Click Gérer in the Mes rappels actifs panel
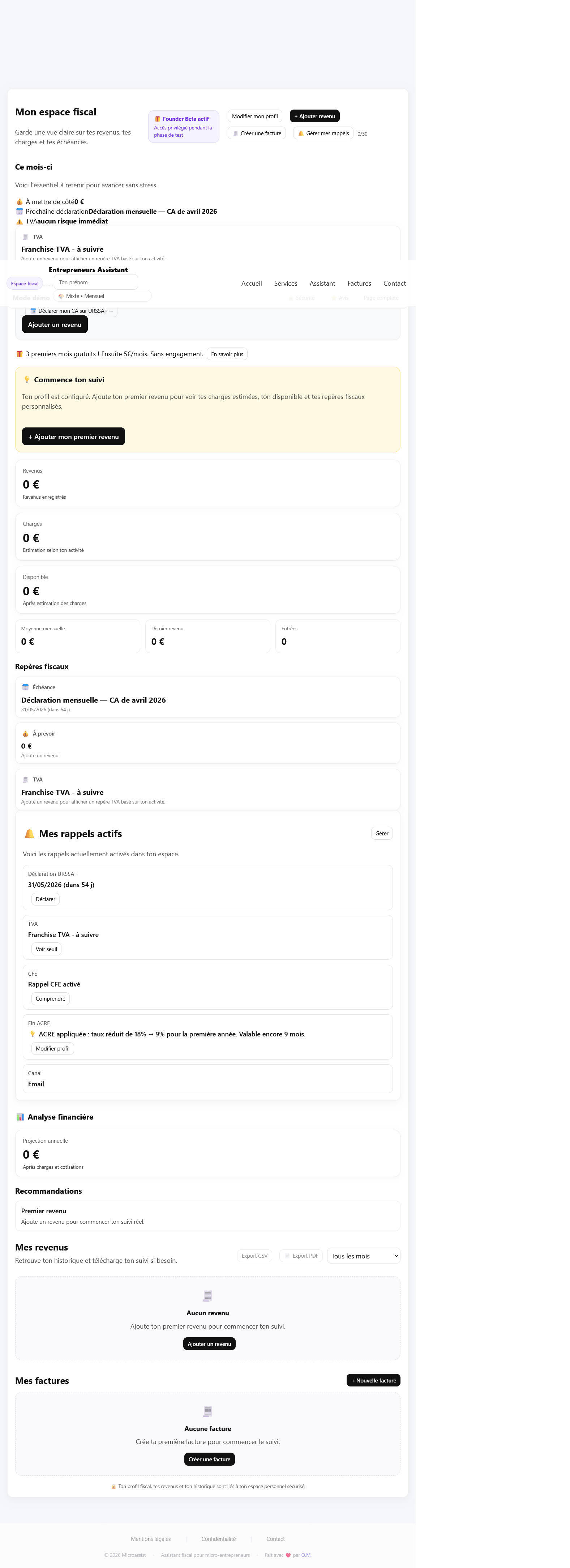Image resolution: width=570 pixels, height=1568 pixels. pos(381,834)
